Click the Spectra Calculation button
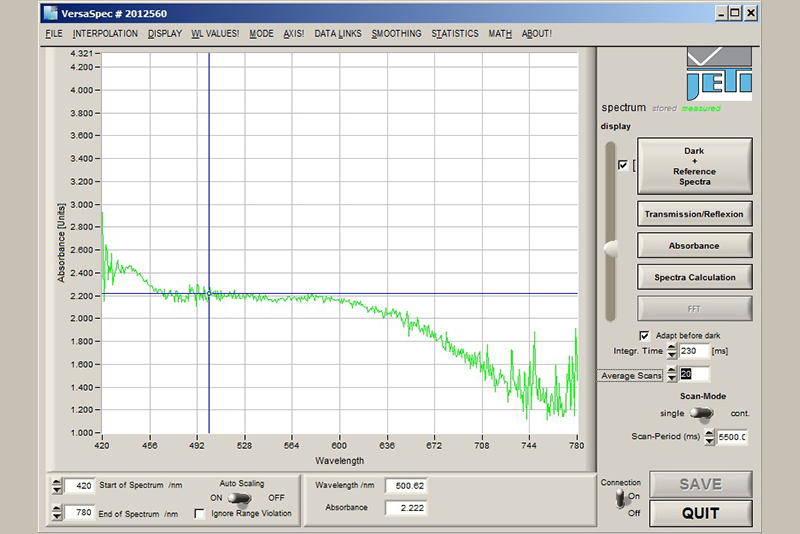800x534 pixels. click(694, 277)
